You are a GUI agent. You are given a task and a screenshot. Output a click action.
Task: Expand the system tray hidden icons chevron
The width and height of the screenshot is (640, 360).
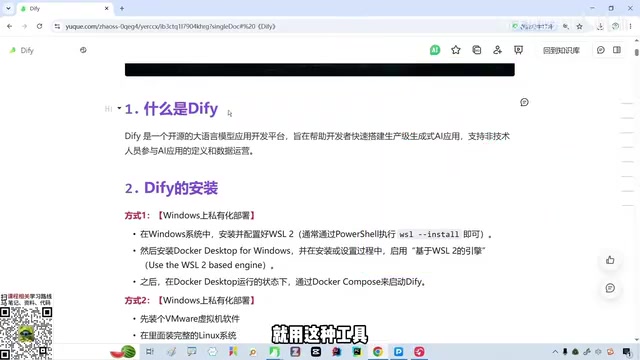[555, 351]
